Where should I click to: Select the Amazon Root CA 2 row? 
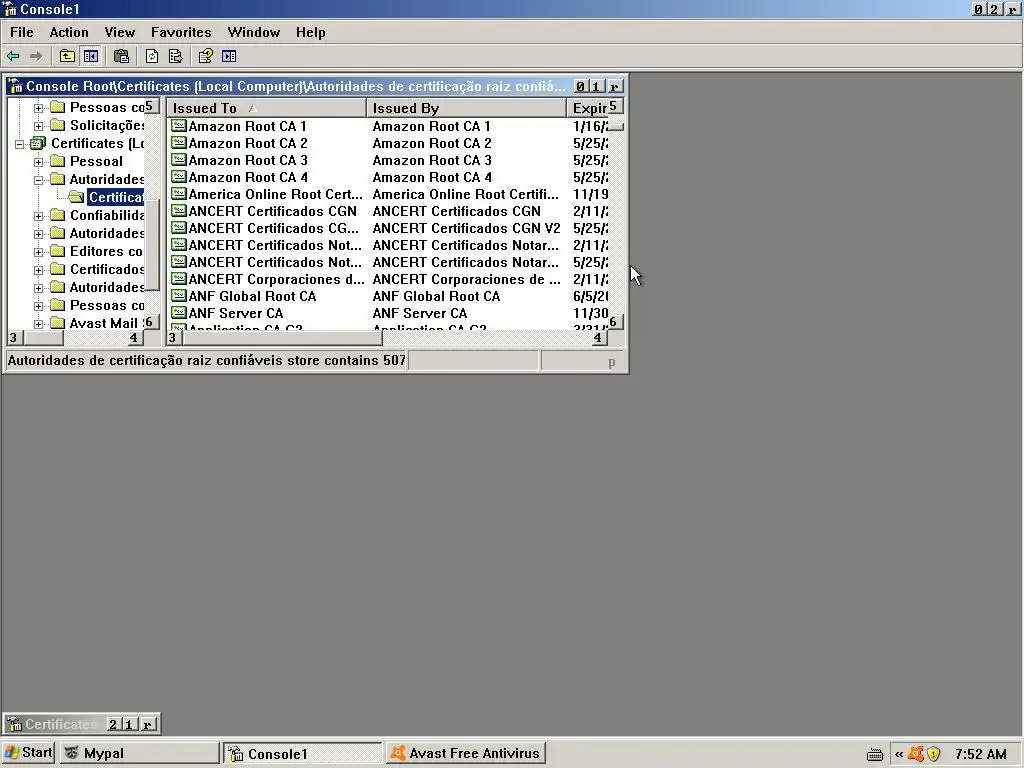248,143
